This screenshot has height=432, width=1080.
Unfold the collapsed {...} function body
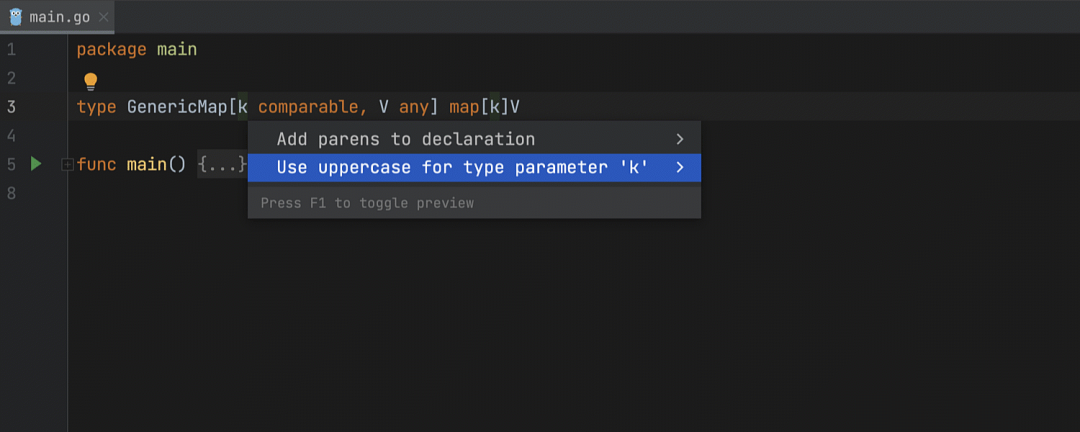coord(222,164)
